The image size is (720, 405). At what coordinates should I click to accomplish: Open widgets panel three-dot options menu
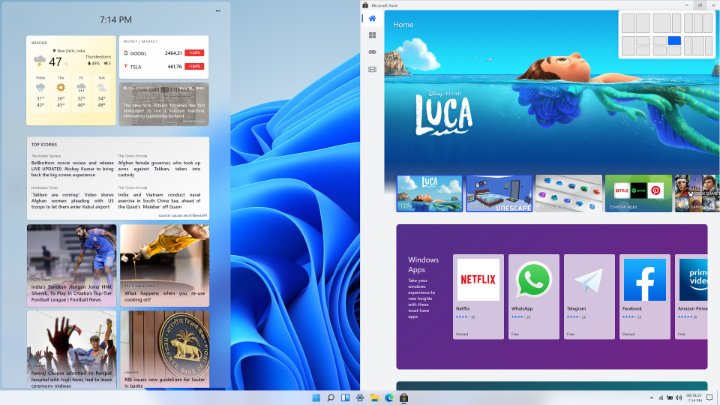tap(218, 11)
